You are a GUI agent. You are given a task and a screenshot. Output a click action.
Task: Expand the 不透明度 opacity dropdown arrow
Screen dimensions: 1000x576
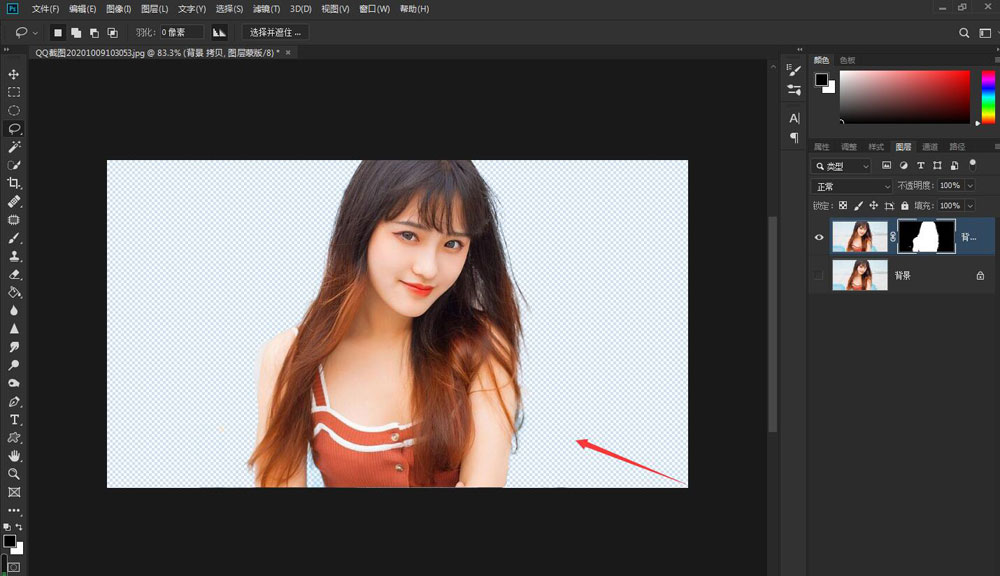pos(969,186)
